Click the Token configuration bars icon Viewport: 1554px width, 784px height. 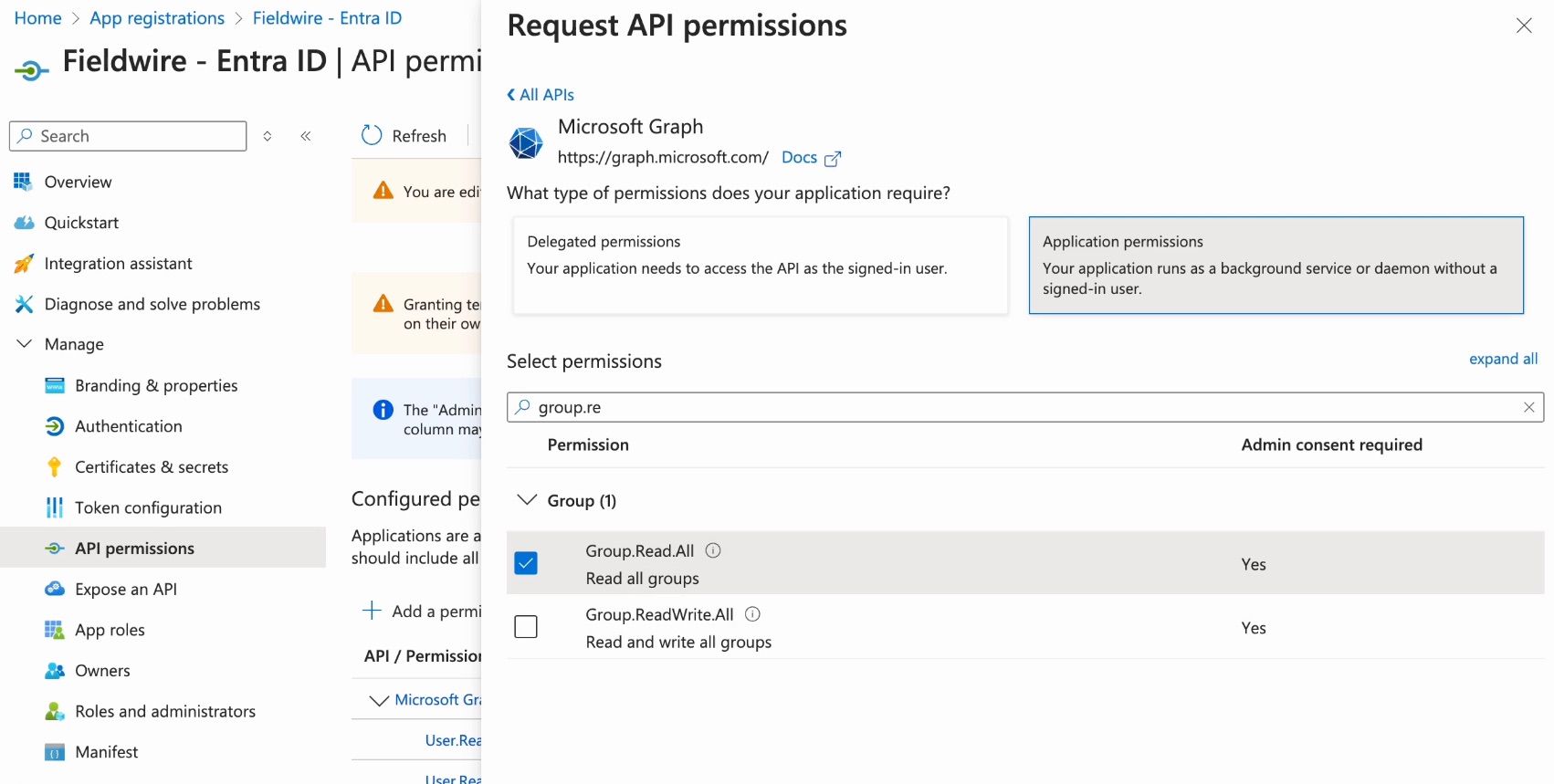pos(55,507)
